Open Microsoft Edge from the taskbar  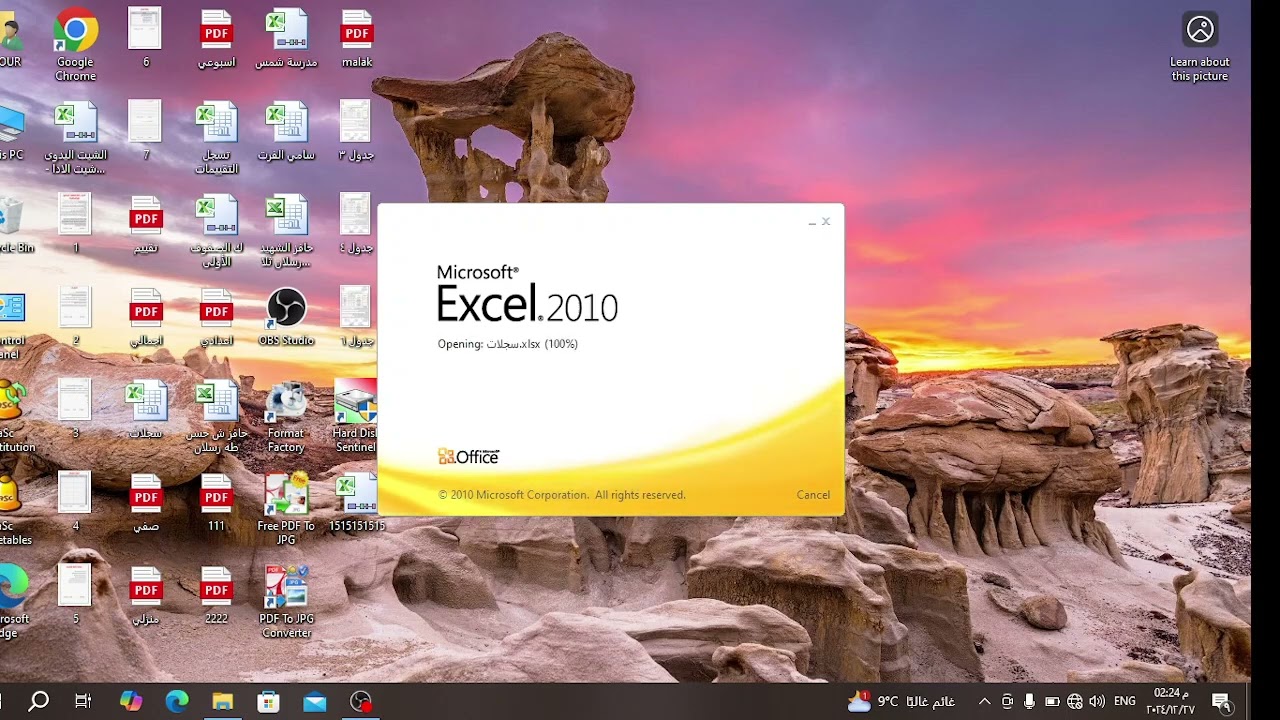(177, 701)
